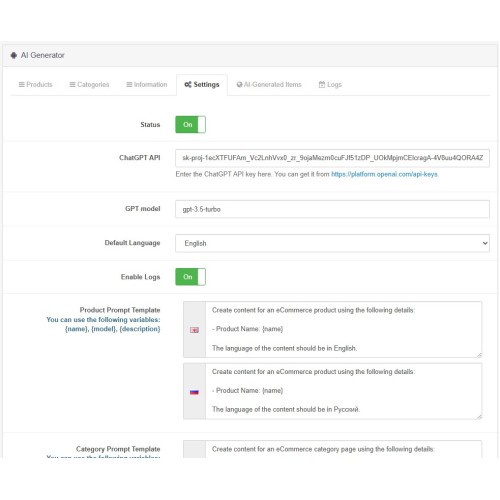The height and width of the screenshot is (500, 500).
Task: Open the Logs tab
Action: [x=330, y=85]
